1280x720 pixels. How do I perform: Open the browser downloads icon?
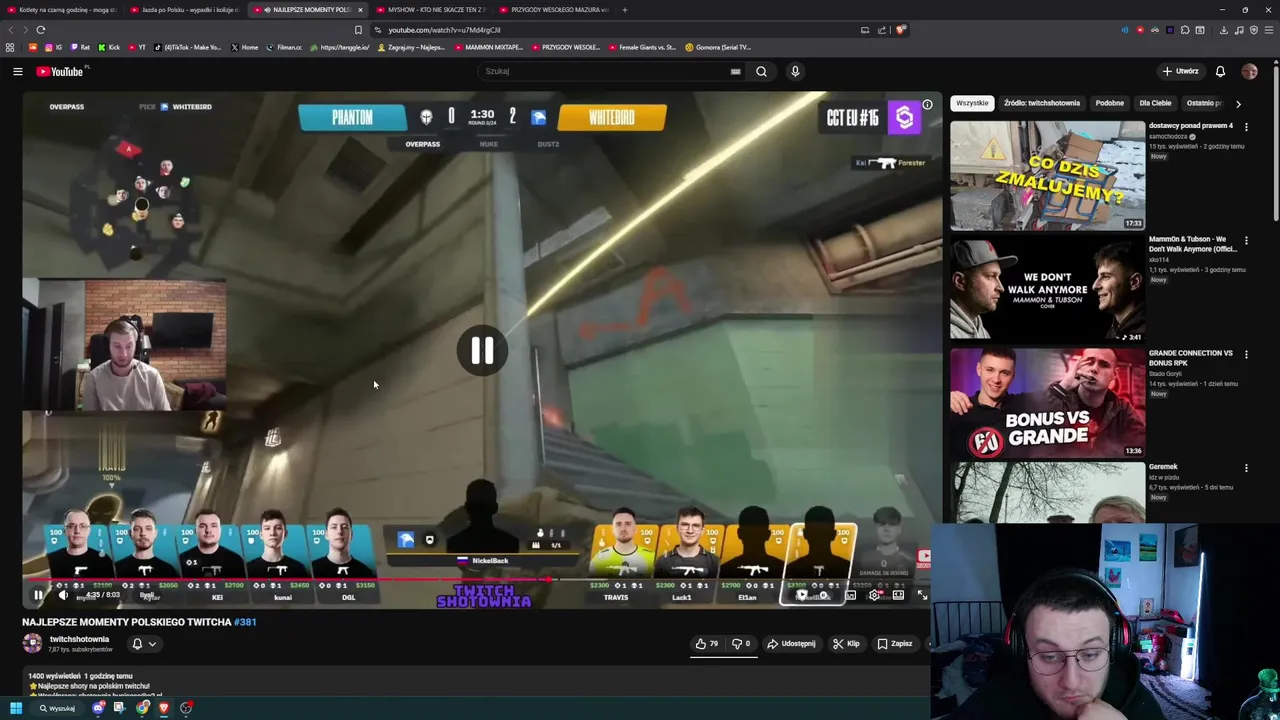coord(1223,30)
